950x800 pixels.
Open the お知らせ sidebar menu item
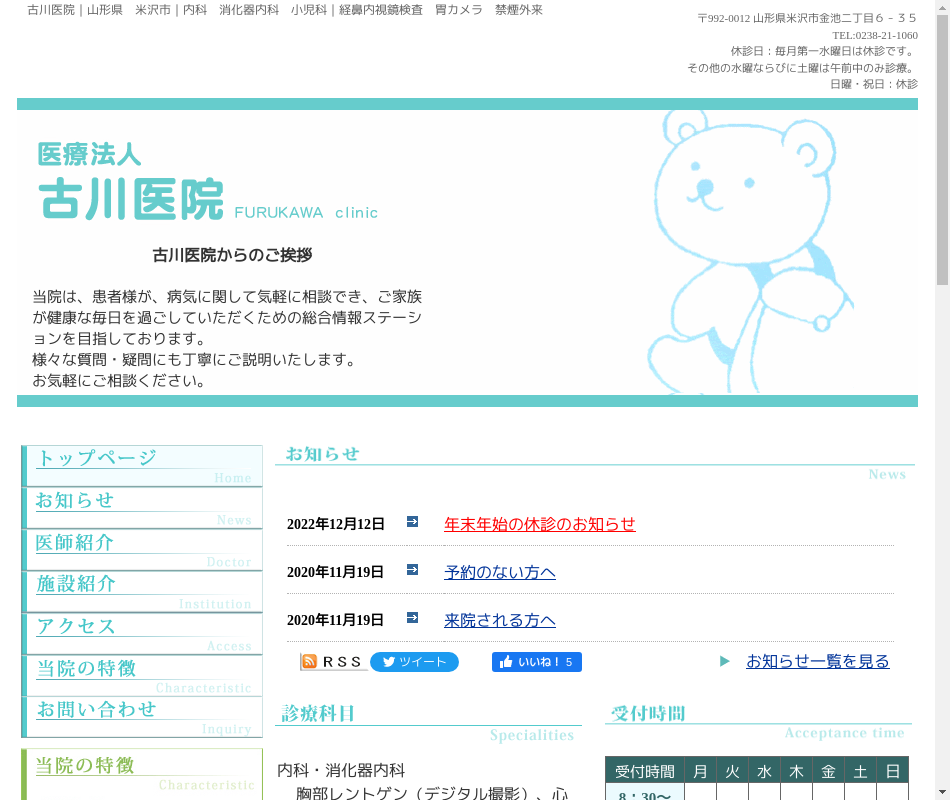click(x=143, y=508)
